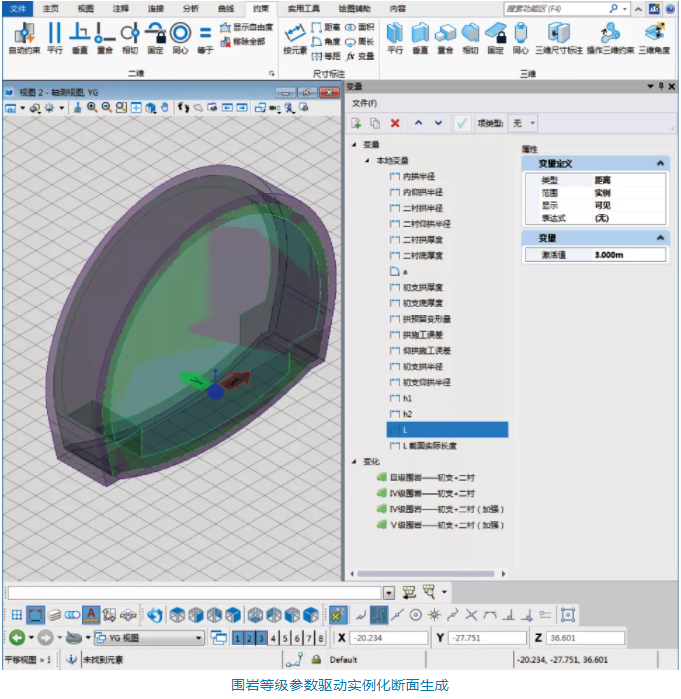The height and width of the screenshot is (699, 681).
Task: Open the key-in field history dropdown
Action: 389,593
